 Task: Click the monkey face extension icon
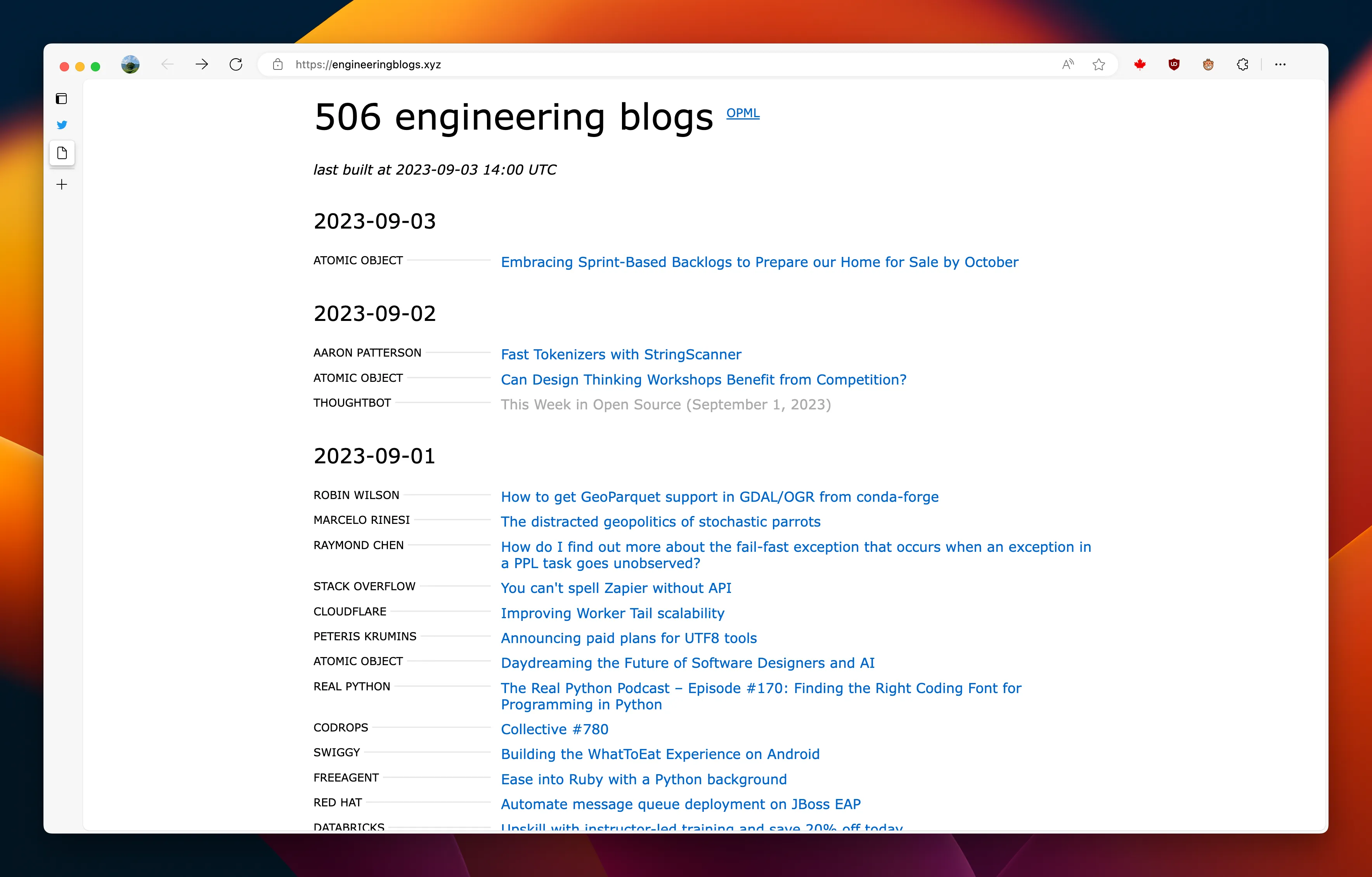click(x=1208, y=64)
